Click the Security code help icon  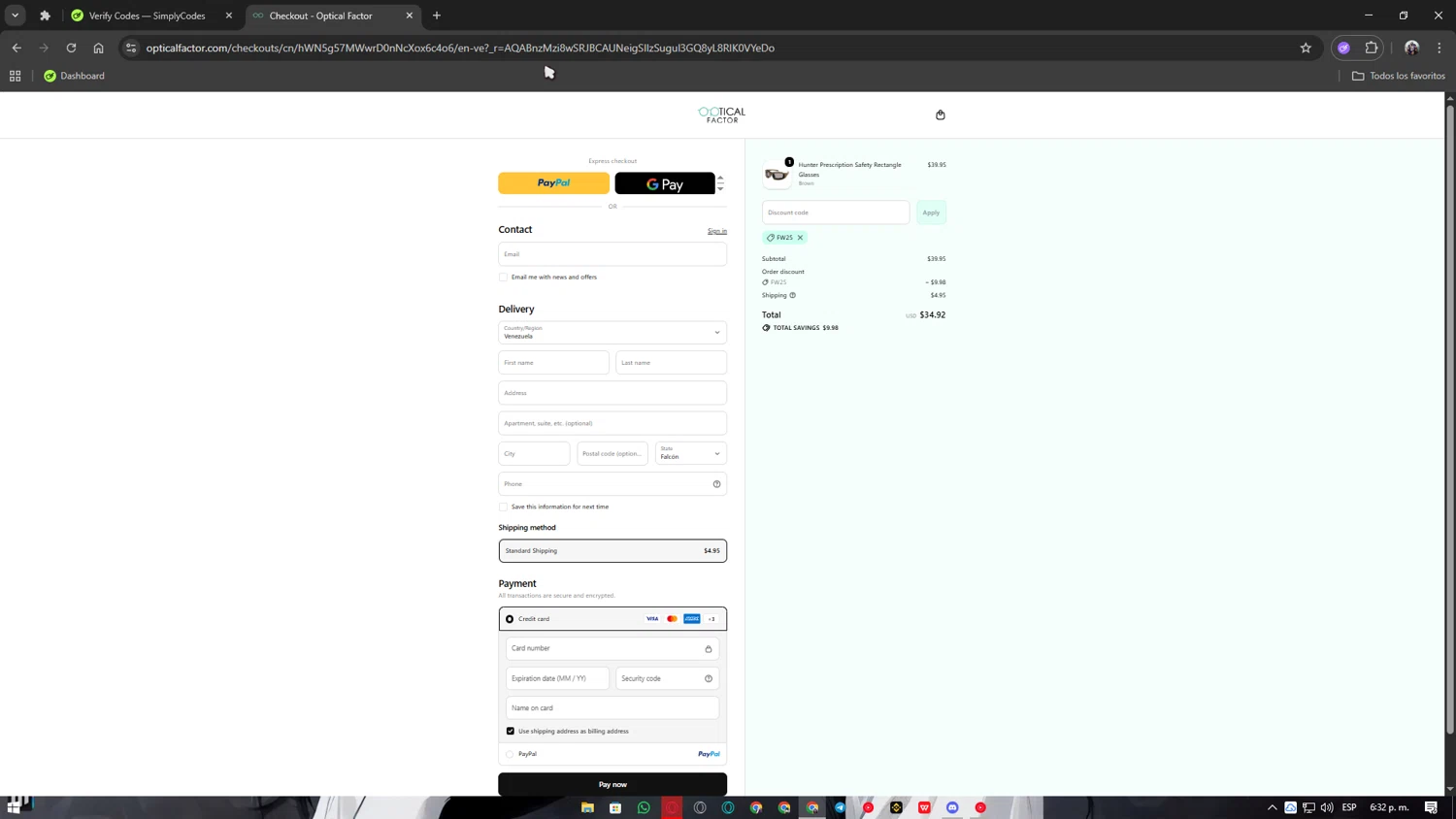point(709,678)
